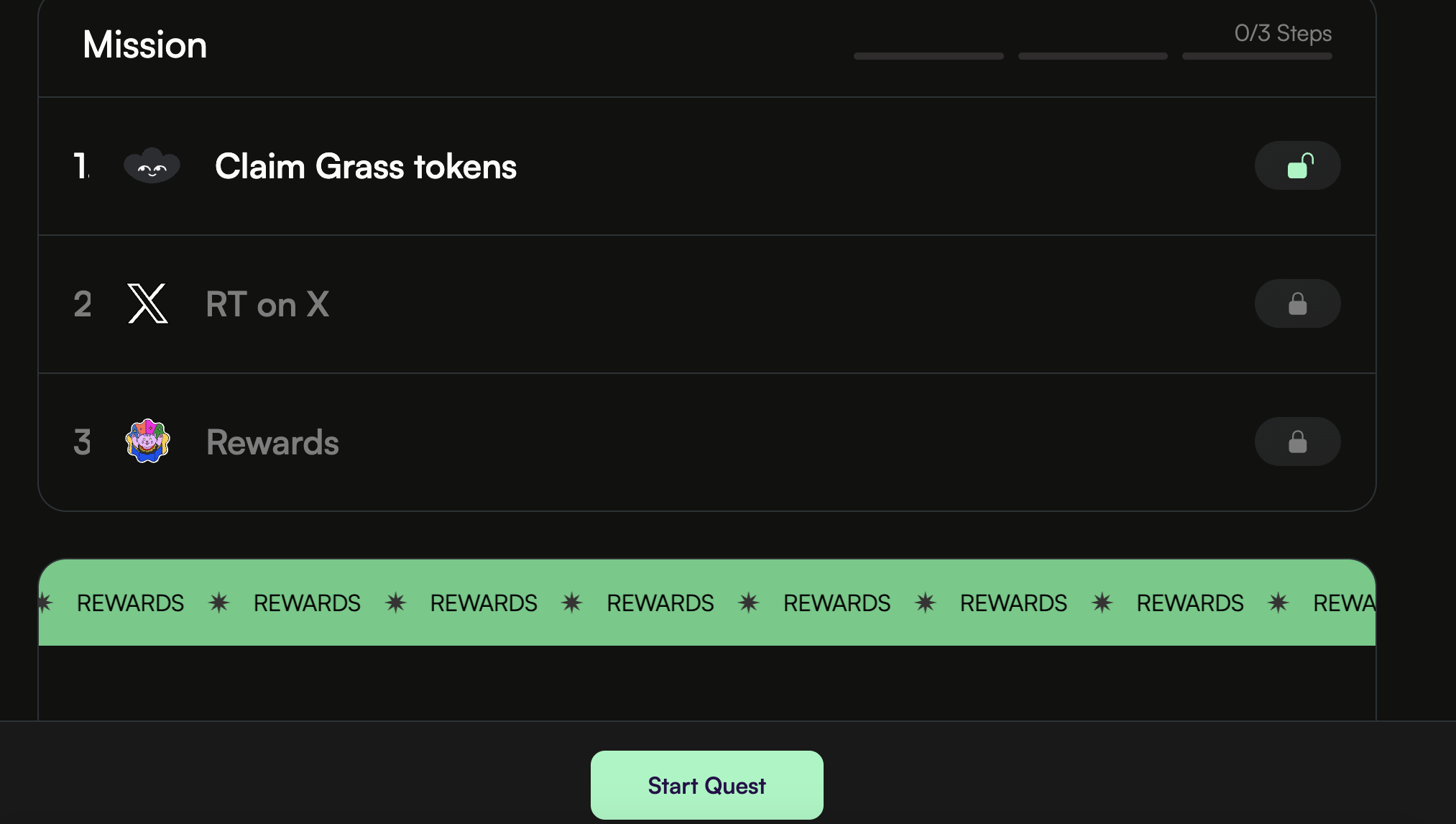Click the last star icon in rewards banner
The image size is (1456, 824).
pos(1278,603)
